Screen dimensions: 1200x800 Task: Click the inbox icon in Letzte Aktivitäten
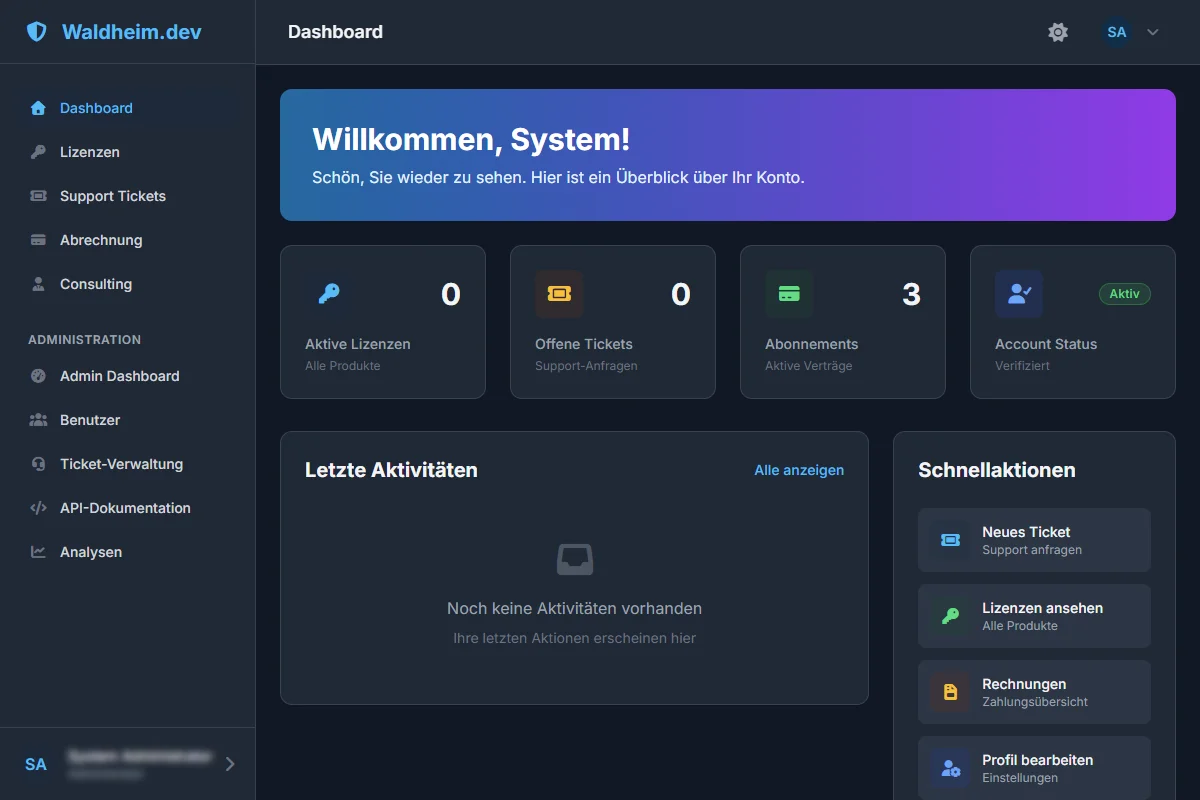click(574, 559)
